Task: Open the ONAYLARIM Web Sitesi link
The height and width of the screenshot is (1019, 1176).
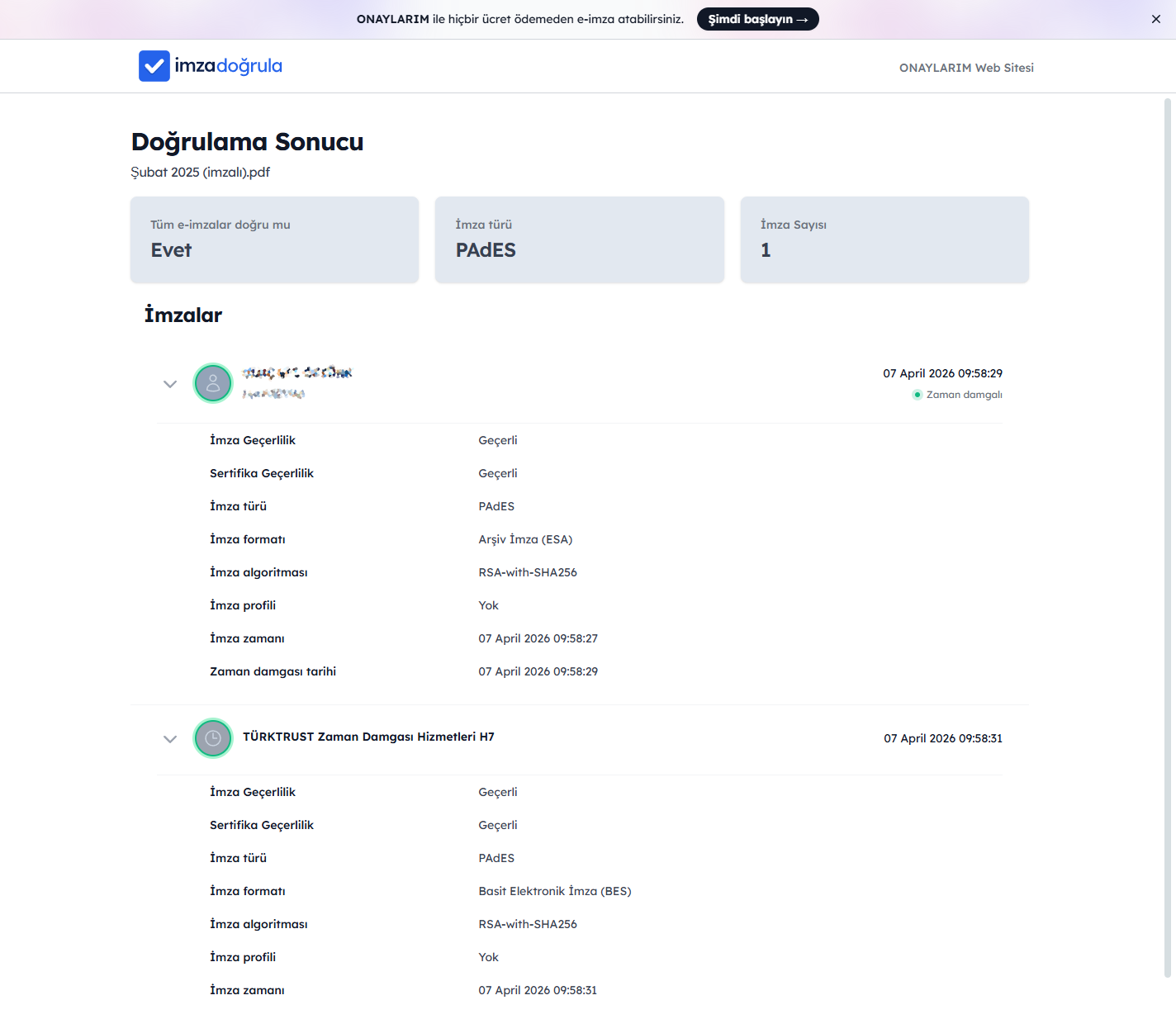Action: point(966,68)
